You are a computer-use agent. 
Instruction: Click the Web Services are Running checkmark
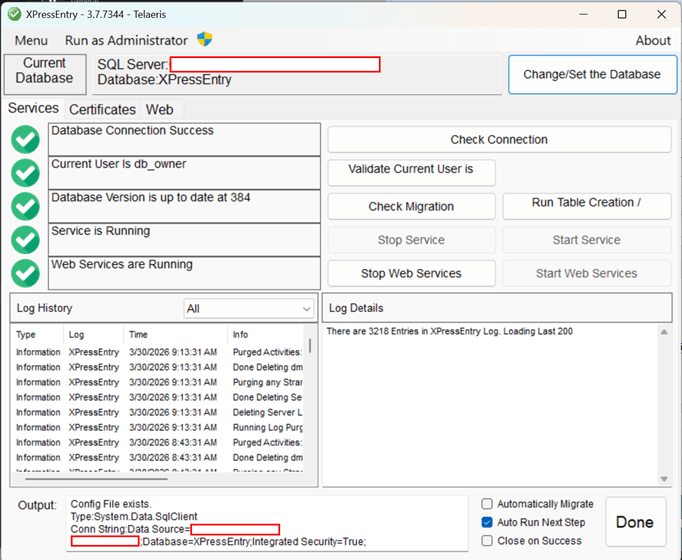[26, 273]
